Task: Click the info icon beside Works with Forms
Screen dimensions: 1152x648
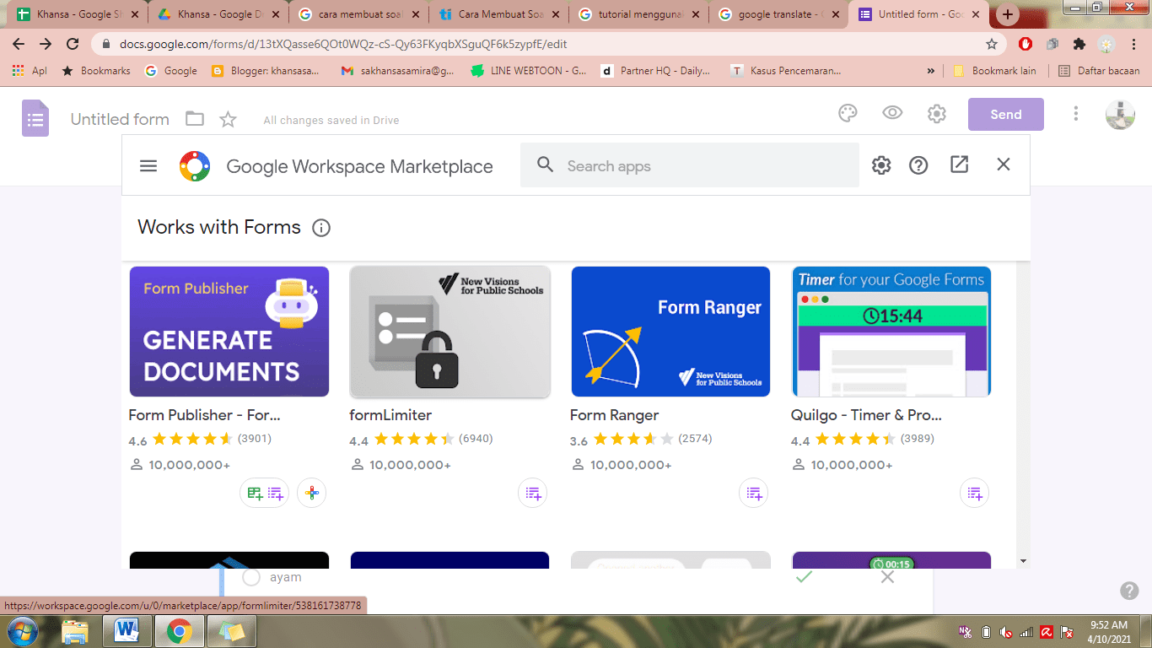Action: pyautogui.click(x=321, y=228)
